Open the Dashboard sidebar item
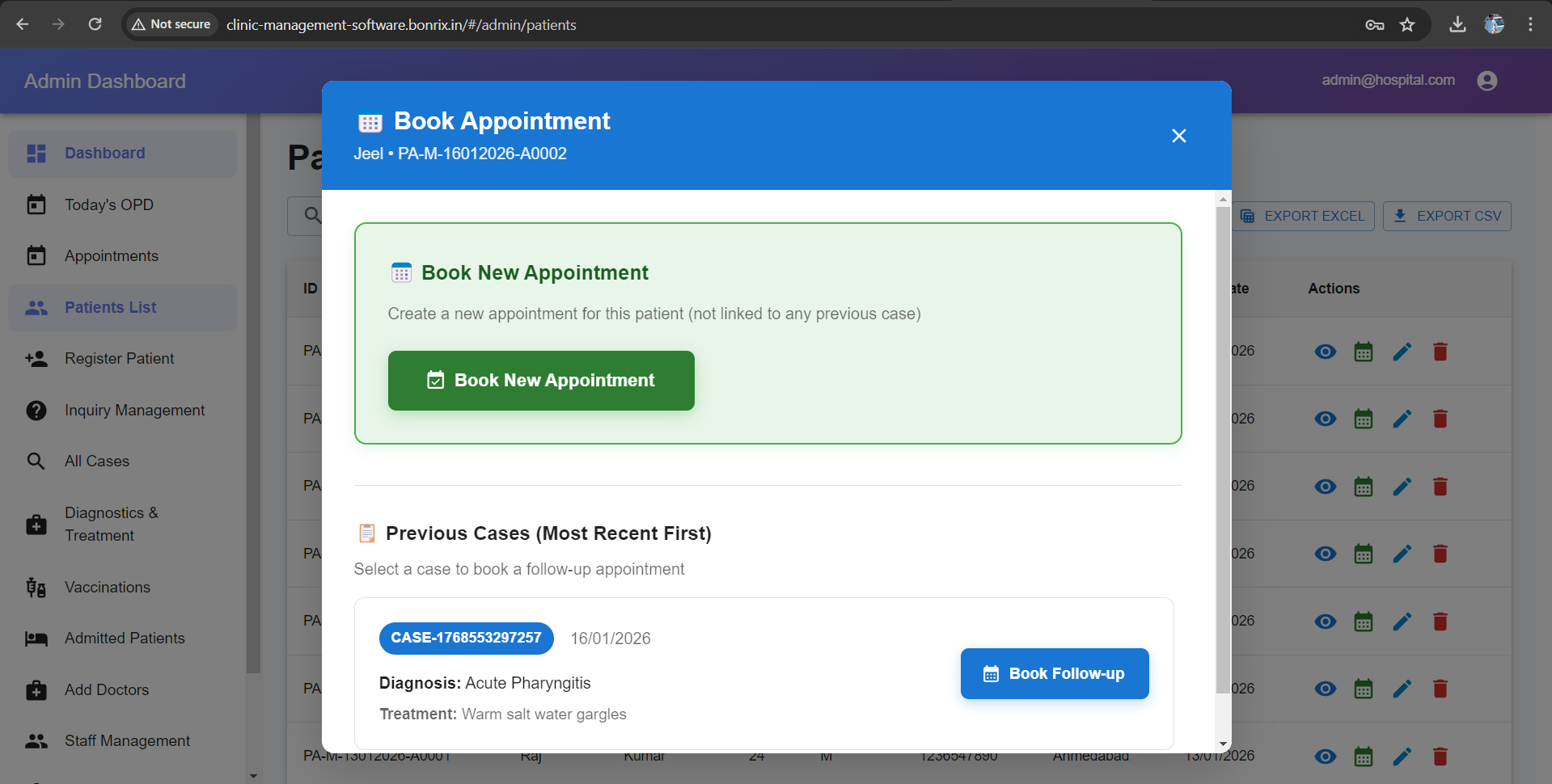Image resolution: width=1552 pixels, height=784 pixels. (104, 154)
